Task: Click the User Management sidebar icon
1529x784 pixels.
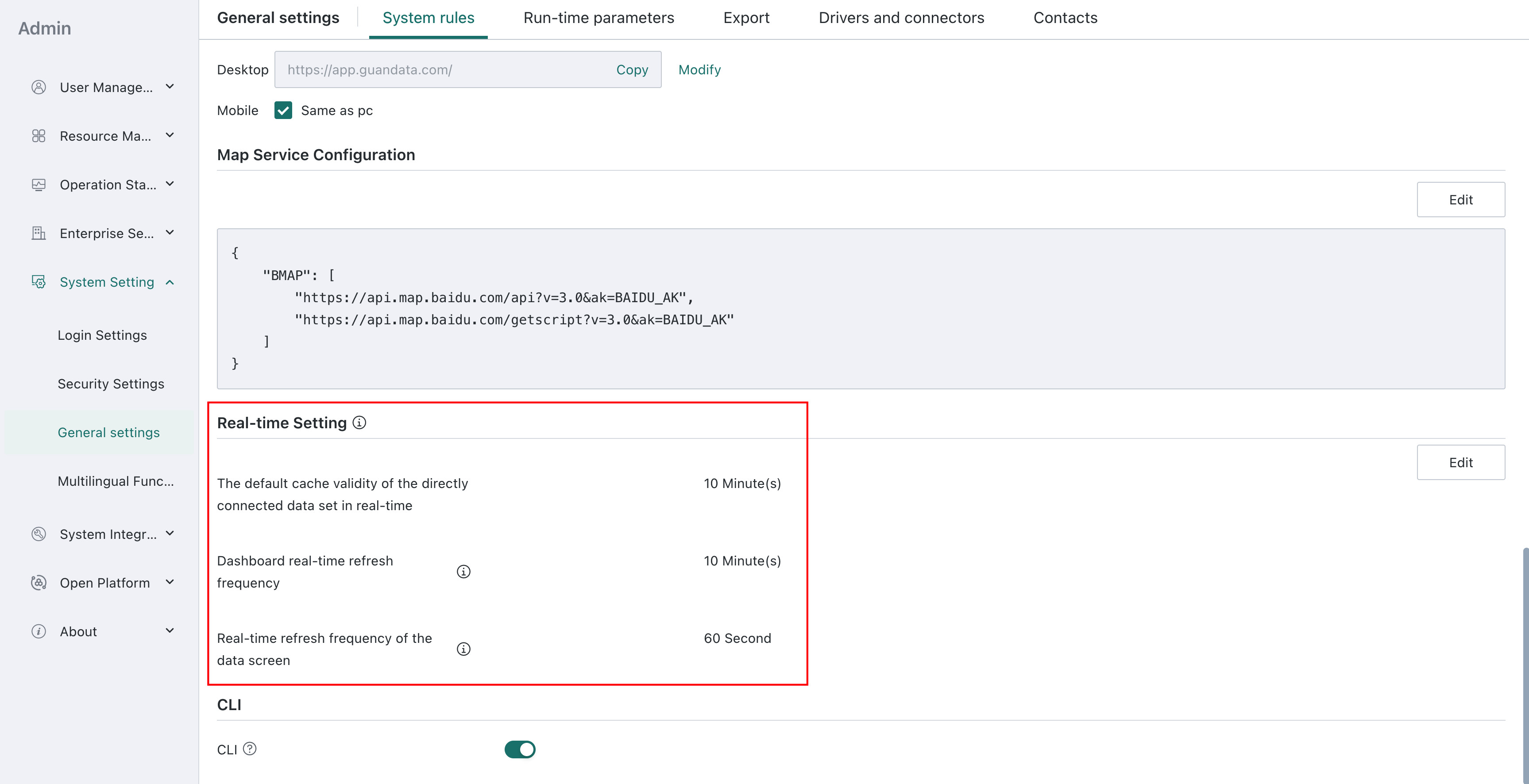Action: tap(39, 87)
